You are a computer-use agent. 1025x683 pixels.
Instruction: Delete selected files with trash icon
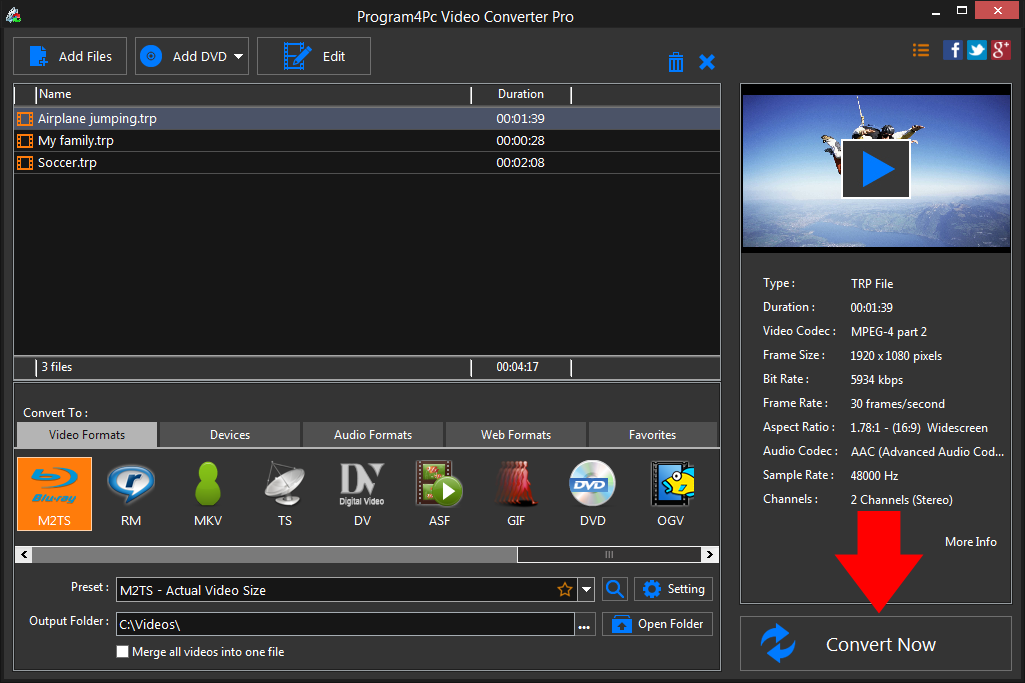click(676, 61)
